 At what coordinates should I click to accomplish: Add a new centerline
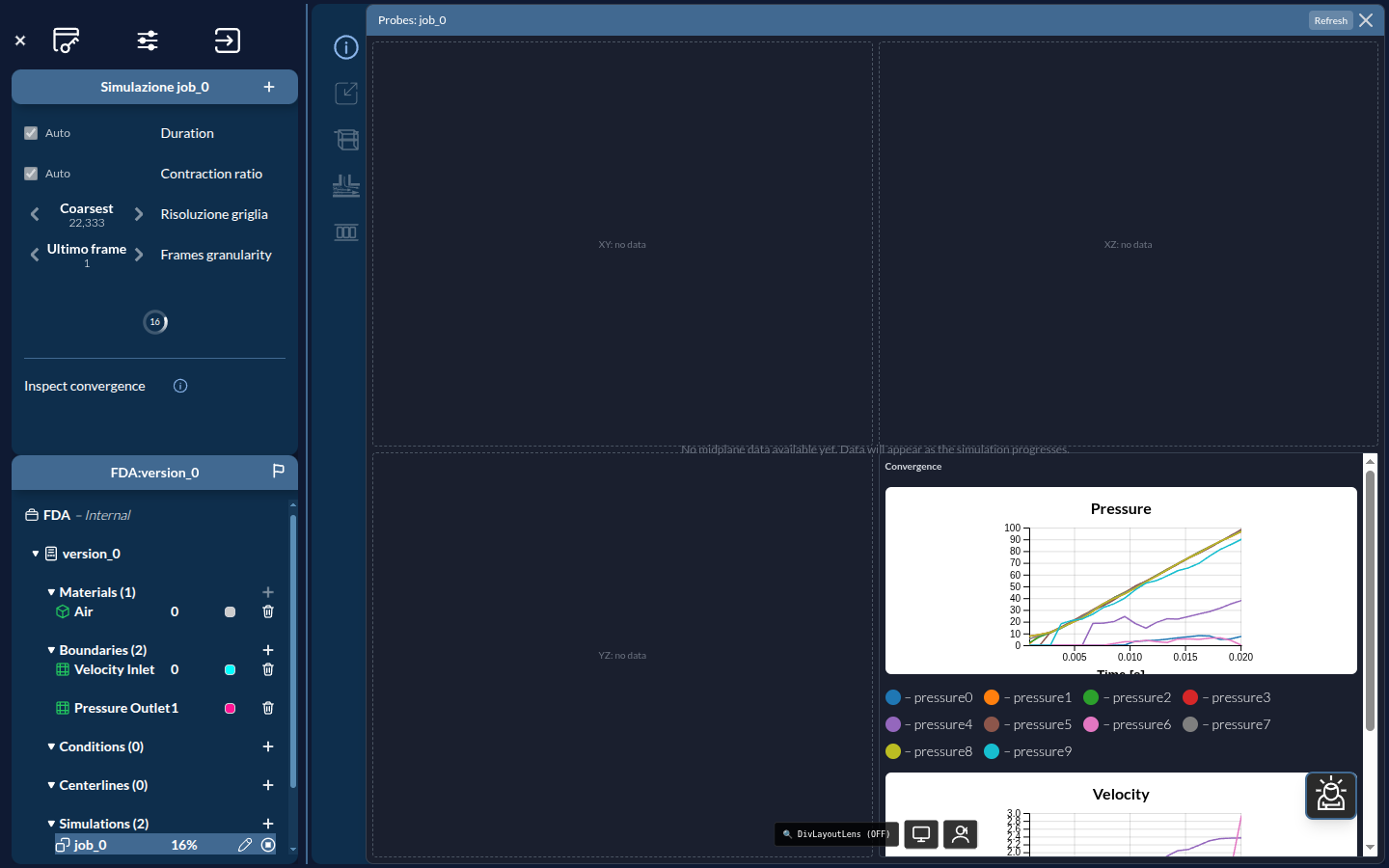268,785
